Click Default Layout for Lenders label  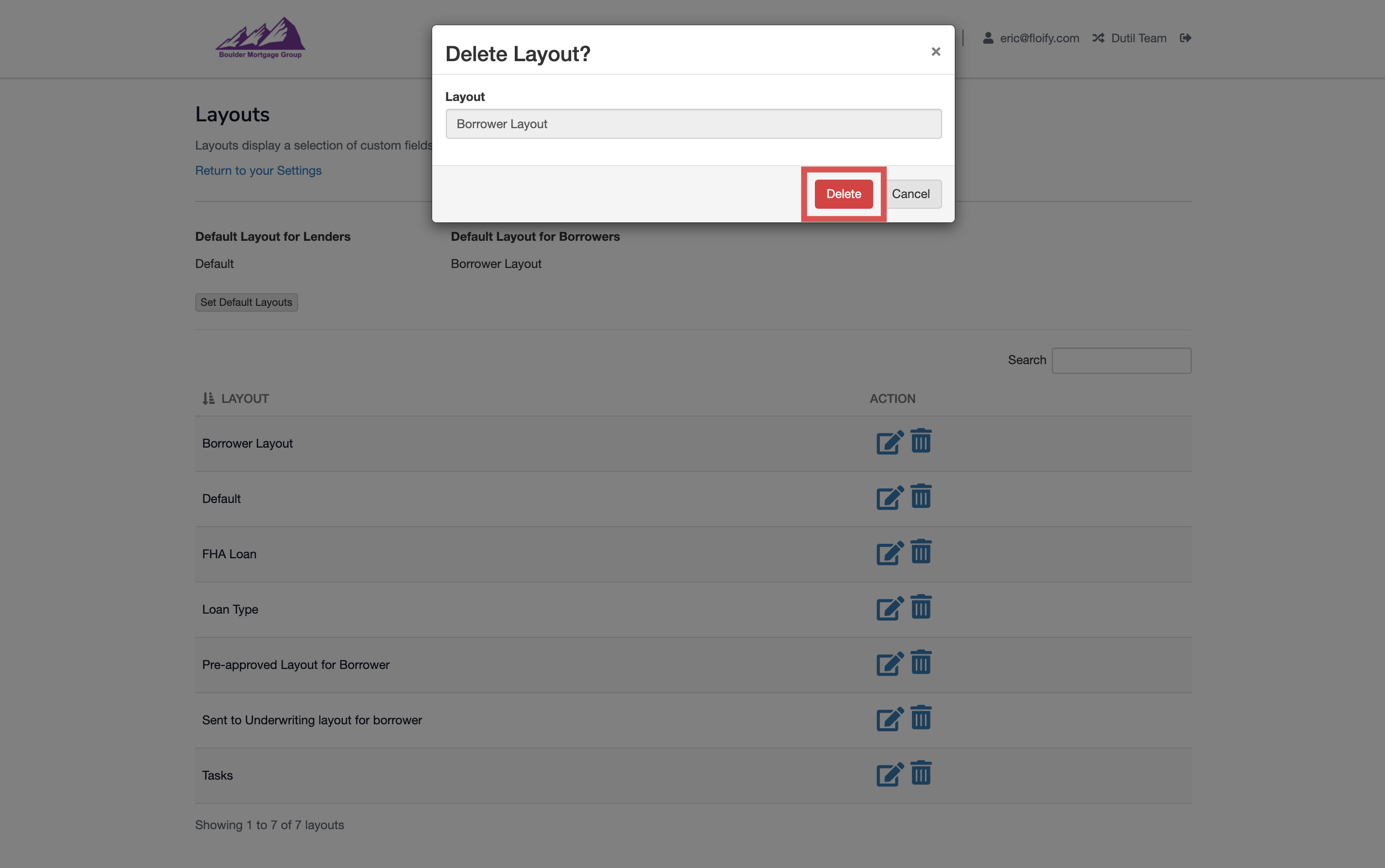(x=272, y=236)
